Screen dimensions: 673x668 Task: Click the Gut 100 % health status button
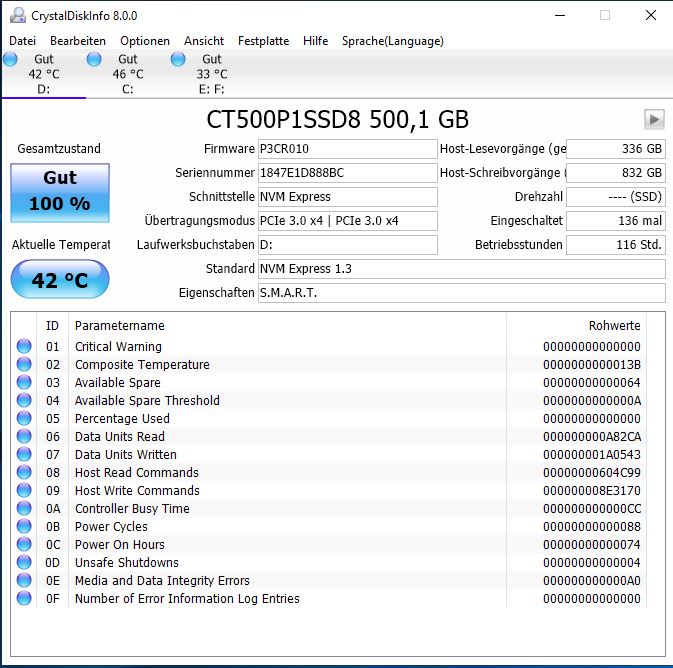60,193
